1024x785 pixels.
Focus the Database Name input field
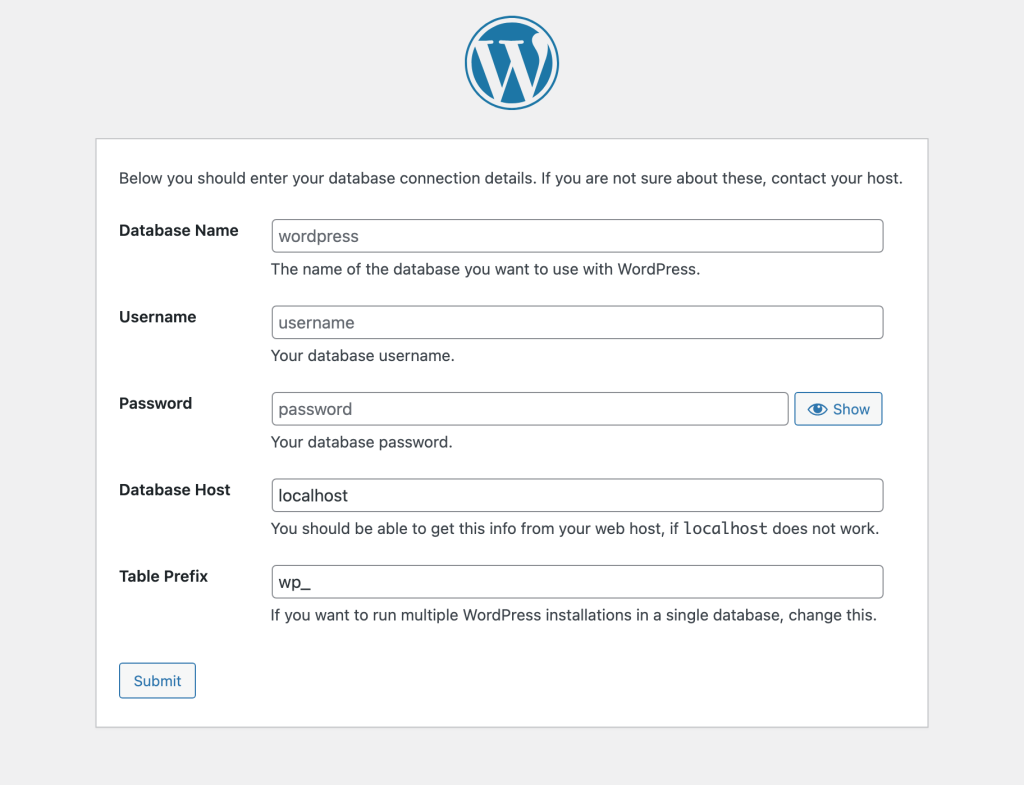pos(577,236)
